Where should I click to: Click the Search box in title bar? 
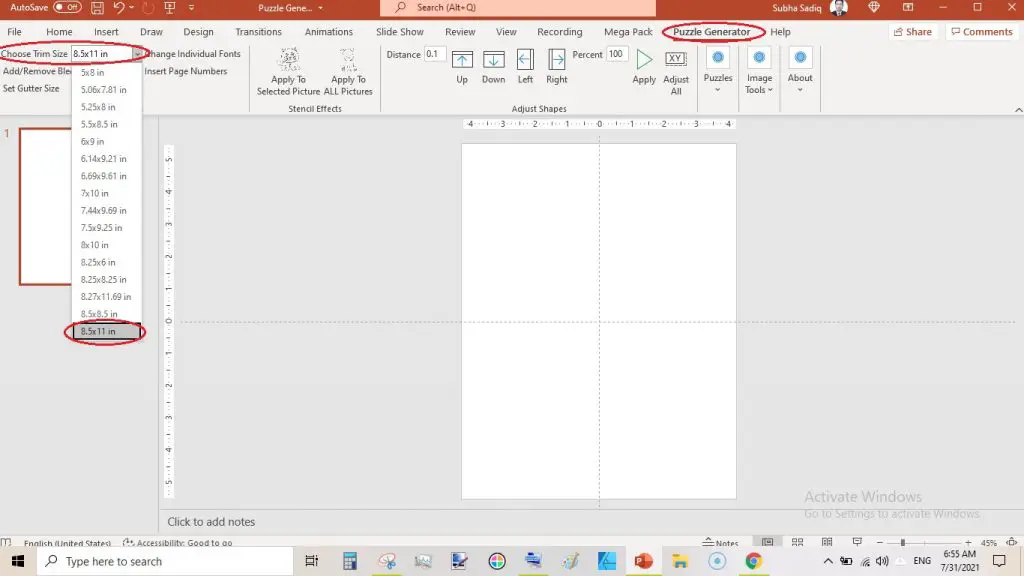tap(518, 8)
